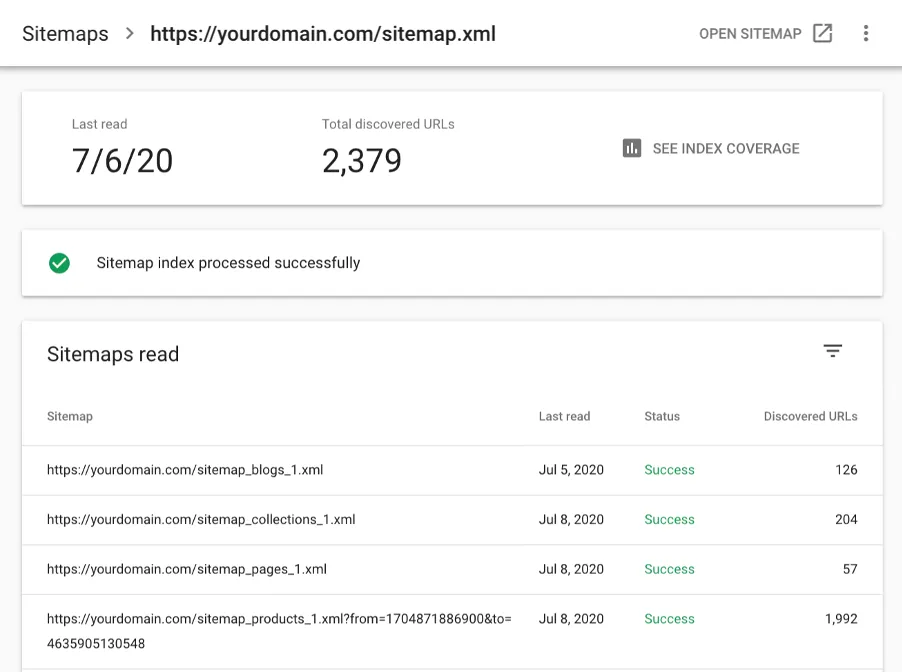This screenshot has width=902, height=672.
Task: Click the 1,992 discovered URLs count
Action: pyautogui.click(x=841, y=620)
